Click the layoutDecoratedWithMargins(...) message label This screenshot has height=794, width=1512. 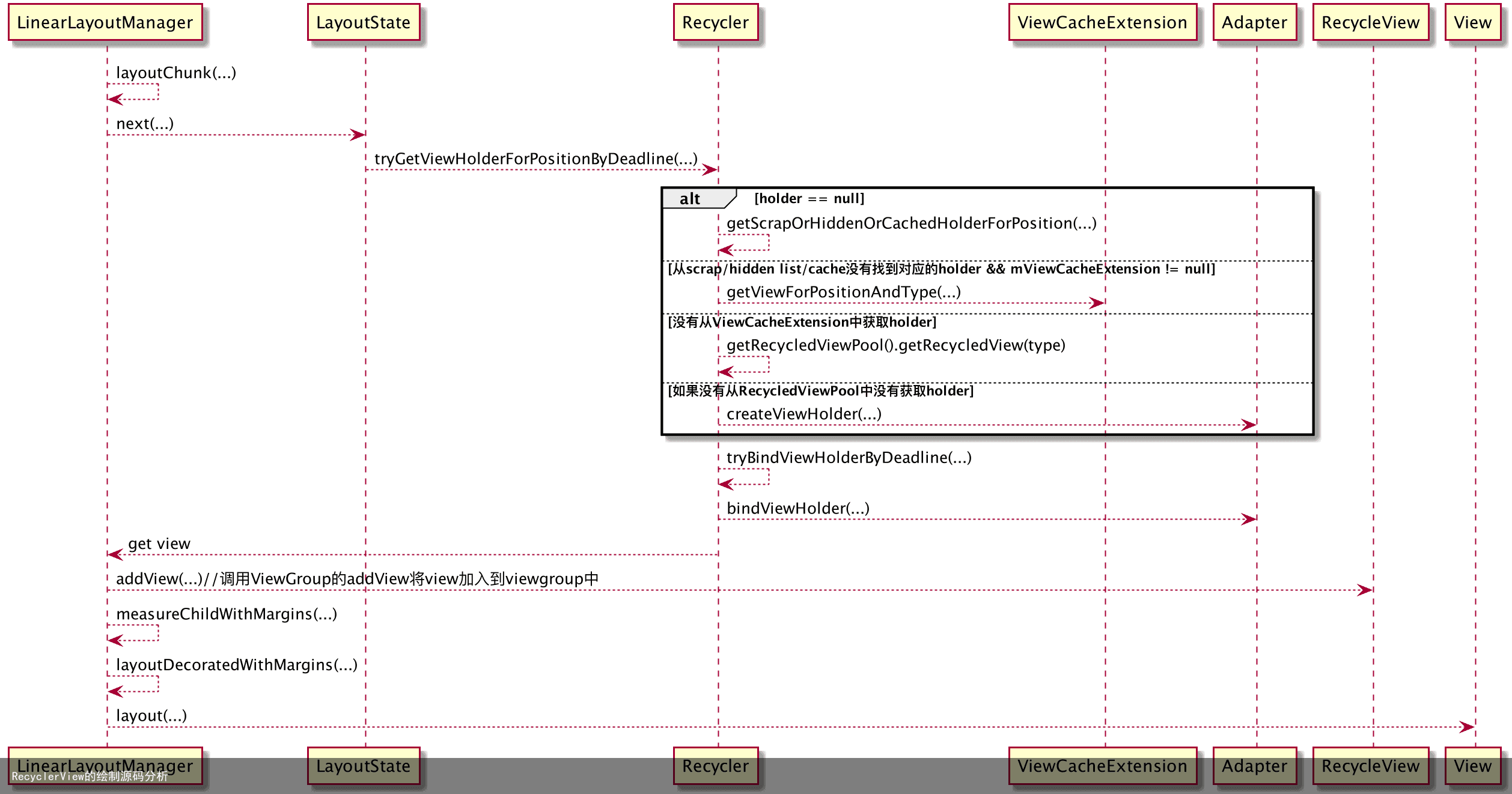coord(237,665)
